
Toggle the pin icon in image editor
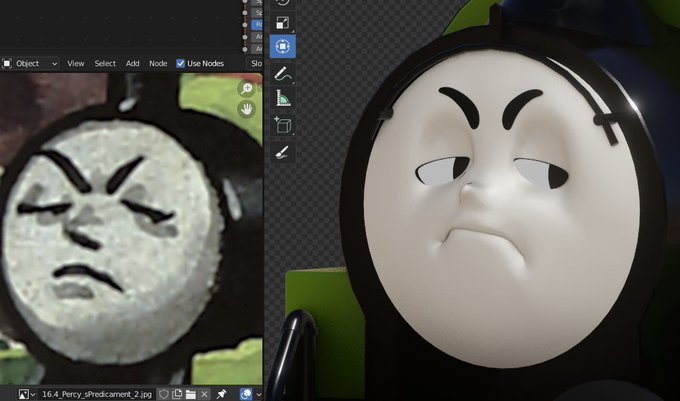click(221, 394)
